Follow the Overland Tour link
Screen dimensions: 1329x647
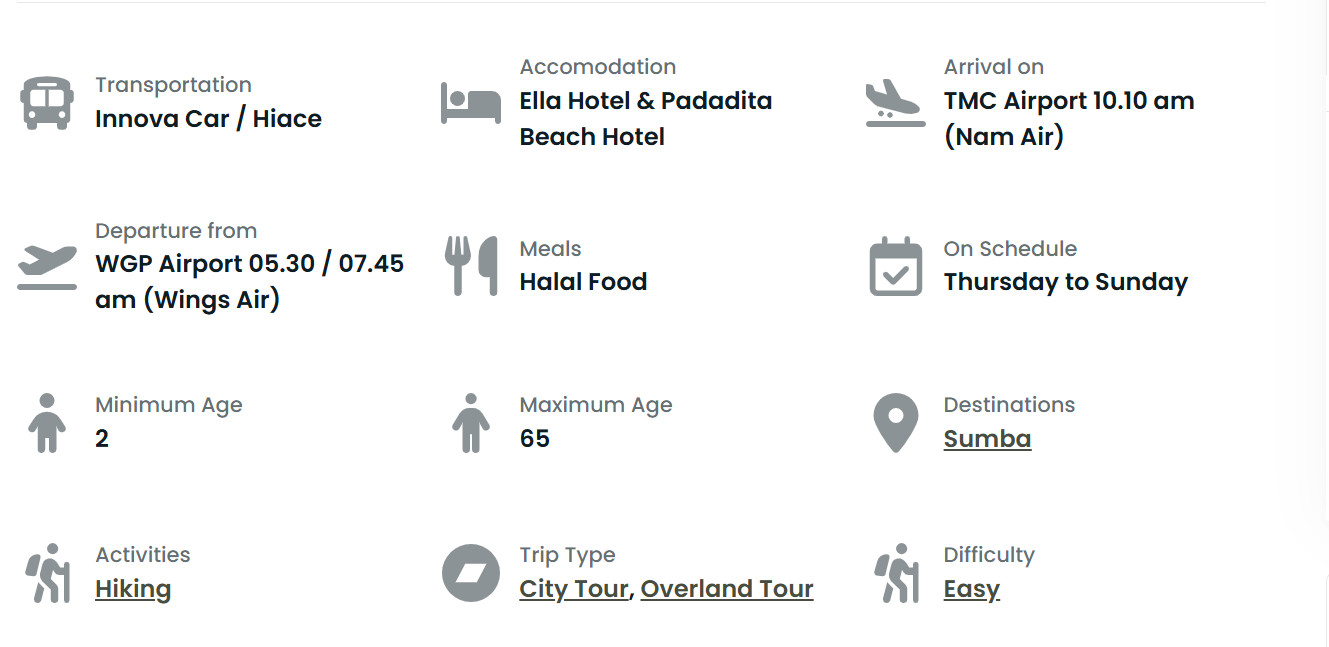(727, 589)
